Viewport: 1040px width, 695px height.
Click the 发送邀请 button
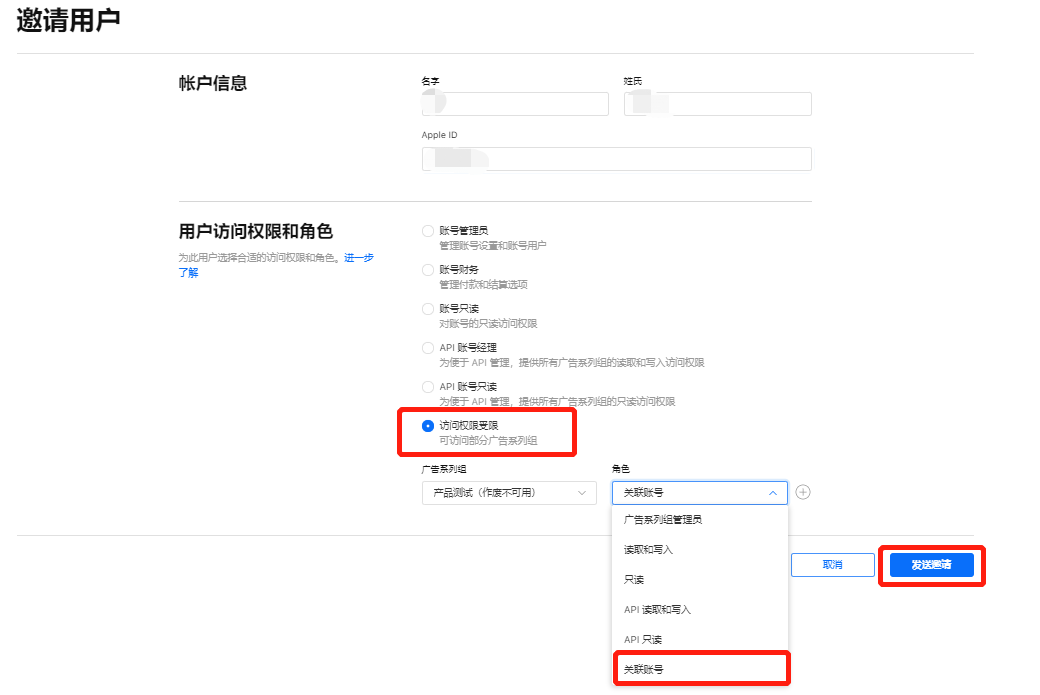[930, 564]
